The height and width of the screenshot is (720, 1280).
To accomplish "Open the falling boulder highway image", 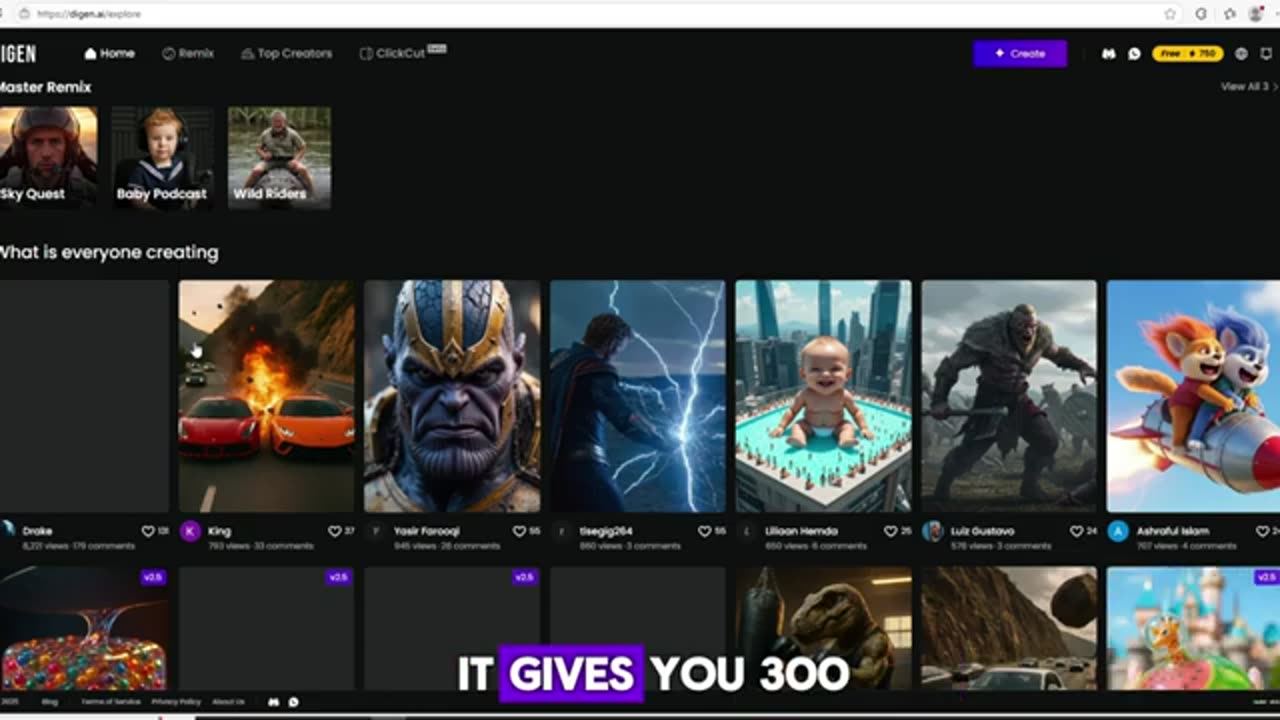I will (x=1009, y=628).
